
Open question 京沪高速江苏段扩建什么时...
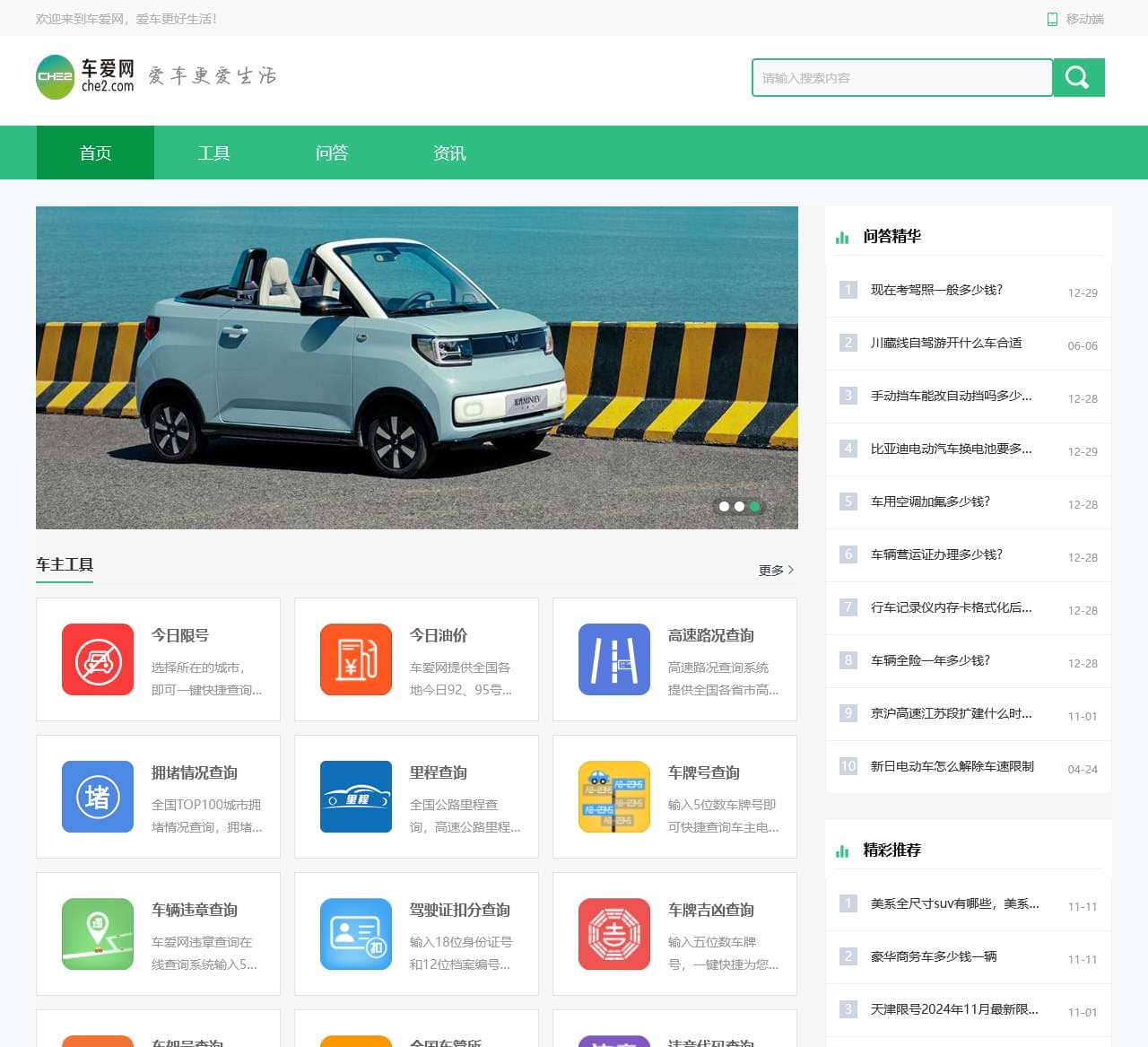pos(952,713)
